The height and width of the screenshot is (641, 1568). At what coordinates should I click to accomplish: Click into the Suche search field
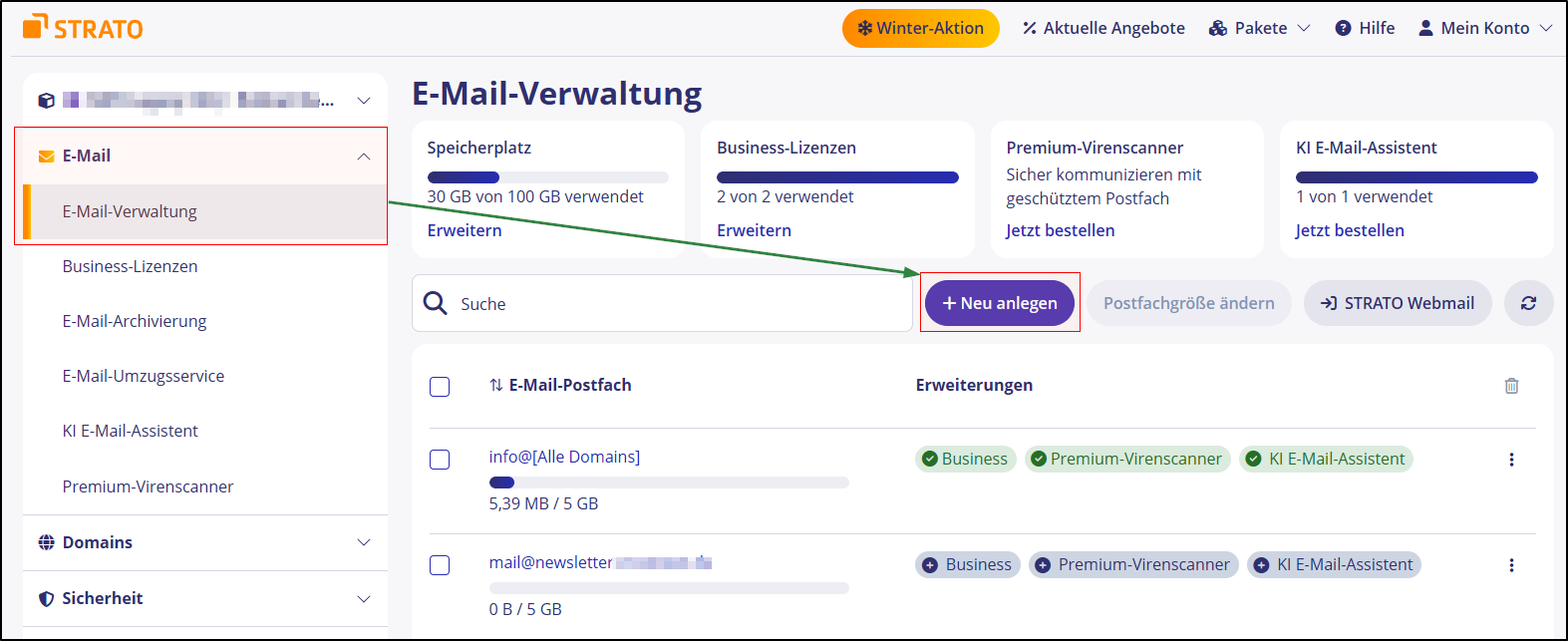pos(678,304)
